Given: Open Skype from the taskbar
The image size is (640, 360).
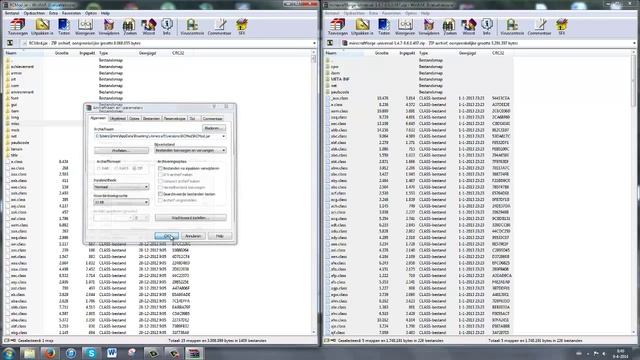Looking at the screenshot, I should (x=91, y=353).
